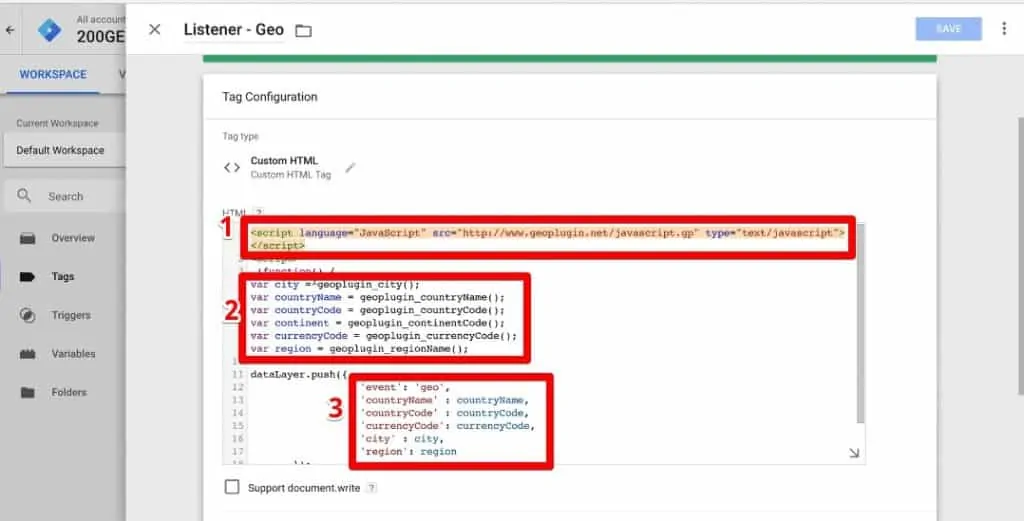Screen dimensions: 1024x521
Task: Click the geoplugin script src line
Action: 547,232
